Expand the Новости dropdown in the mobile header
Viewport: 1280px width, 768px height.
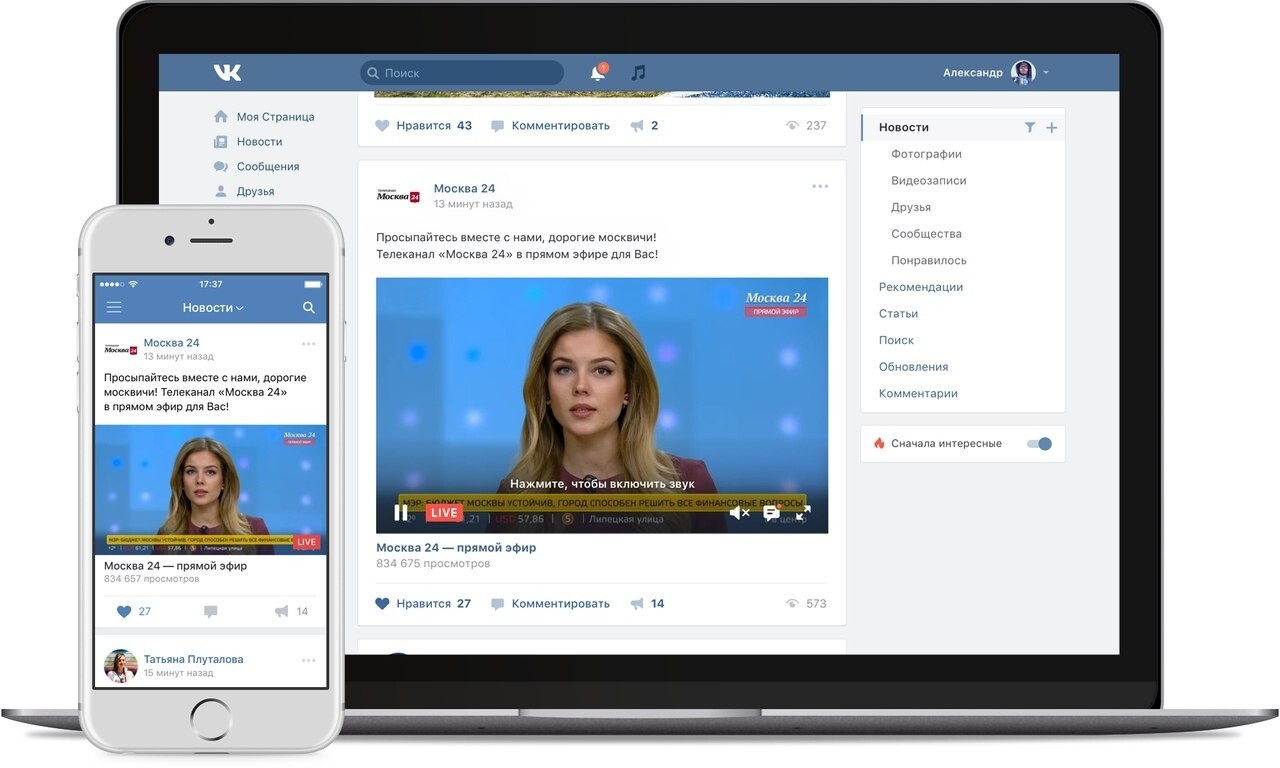pos(212,307)
